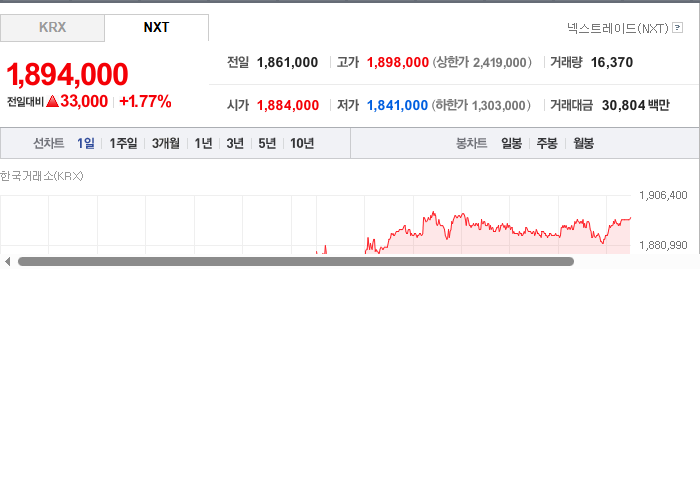
Task: Open the 월봉 candlestick chart
Action: 583,143
